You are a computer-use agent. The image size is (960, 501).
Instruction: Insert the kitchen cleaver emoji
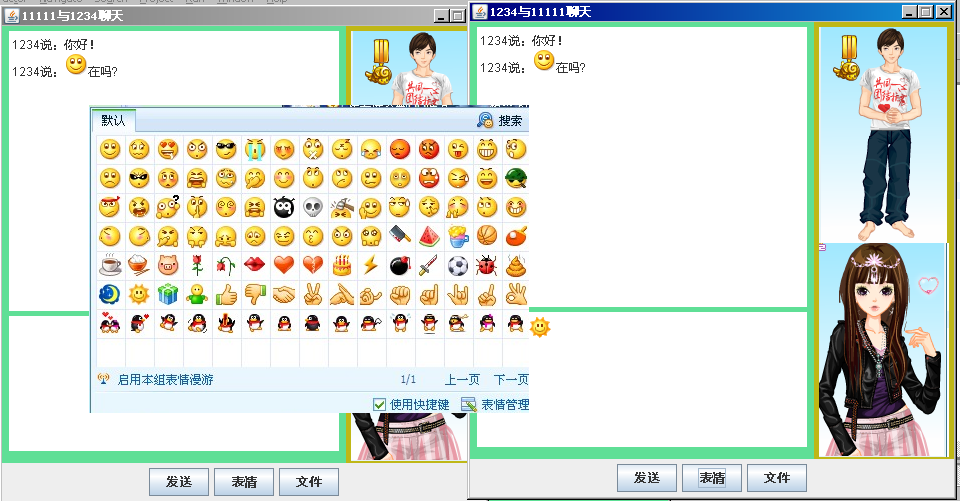[400, 236]
